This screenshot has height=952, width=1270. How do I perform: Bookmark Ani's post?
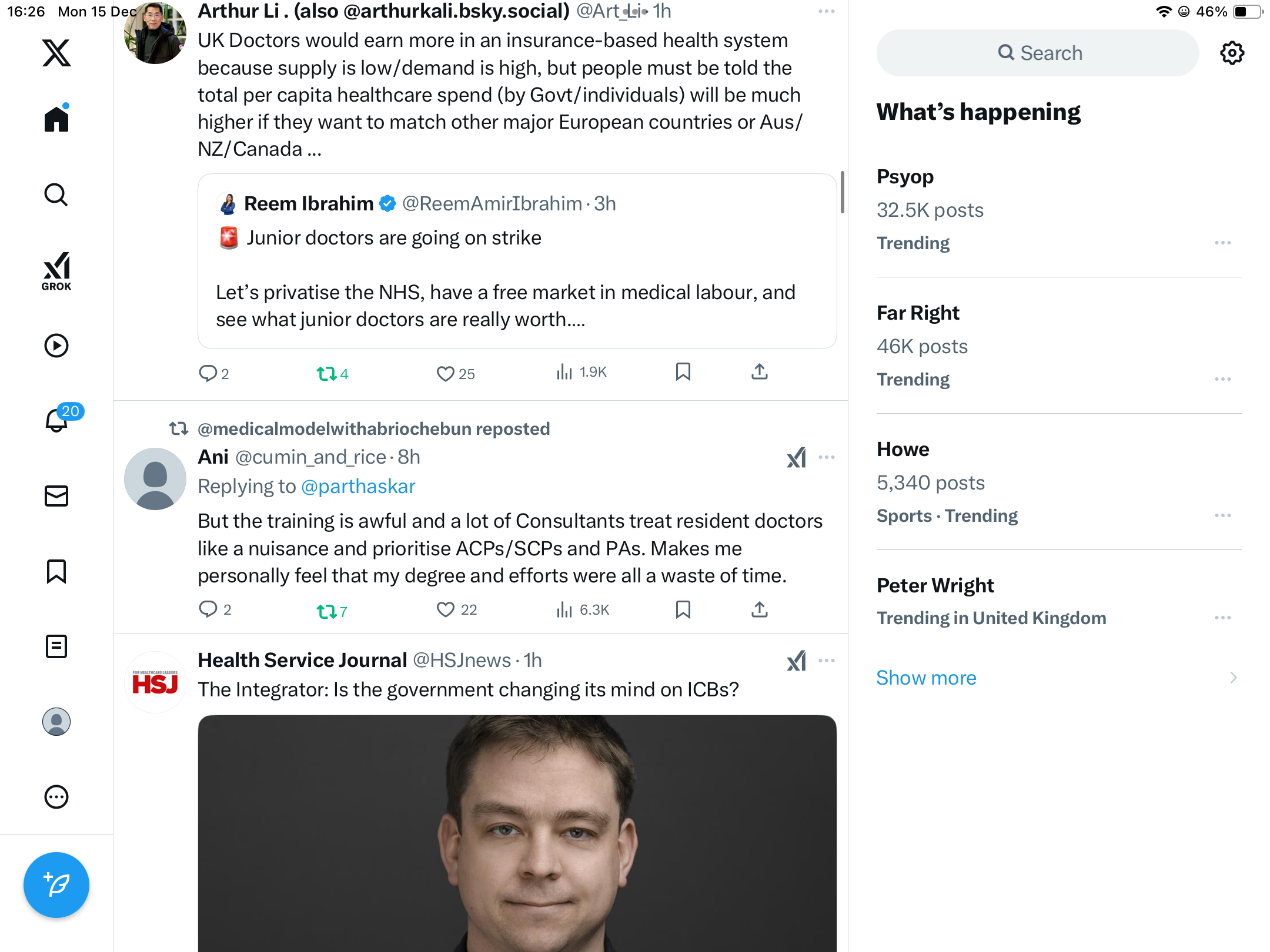(x=683, y=610)
